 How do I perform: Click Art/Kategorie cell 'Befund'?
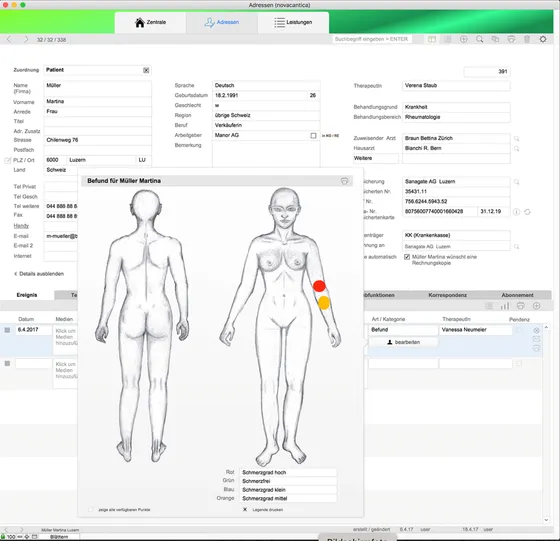403,330
